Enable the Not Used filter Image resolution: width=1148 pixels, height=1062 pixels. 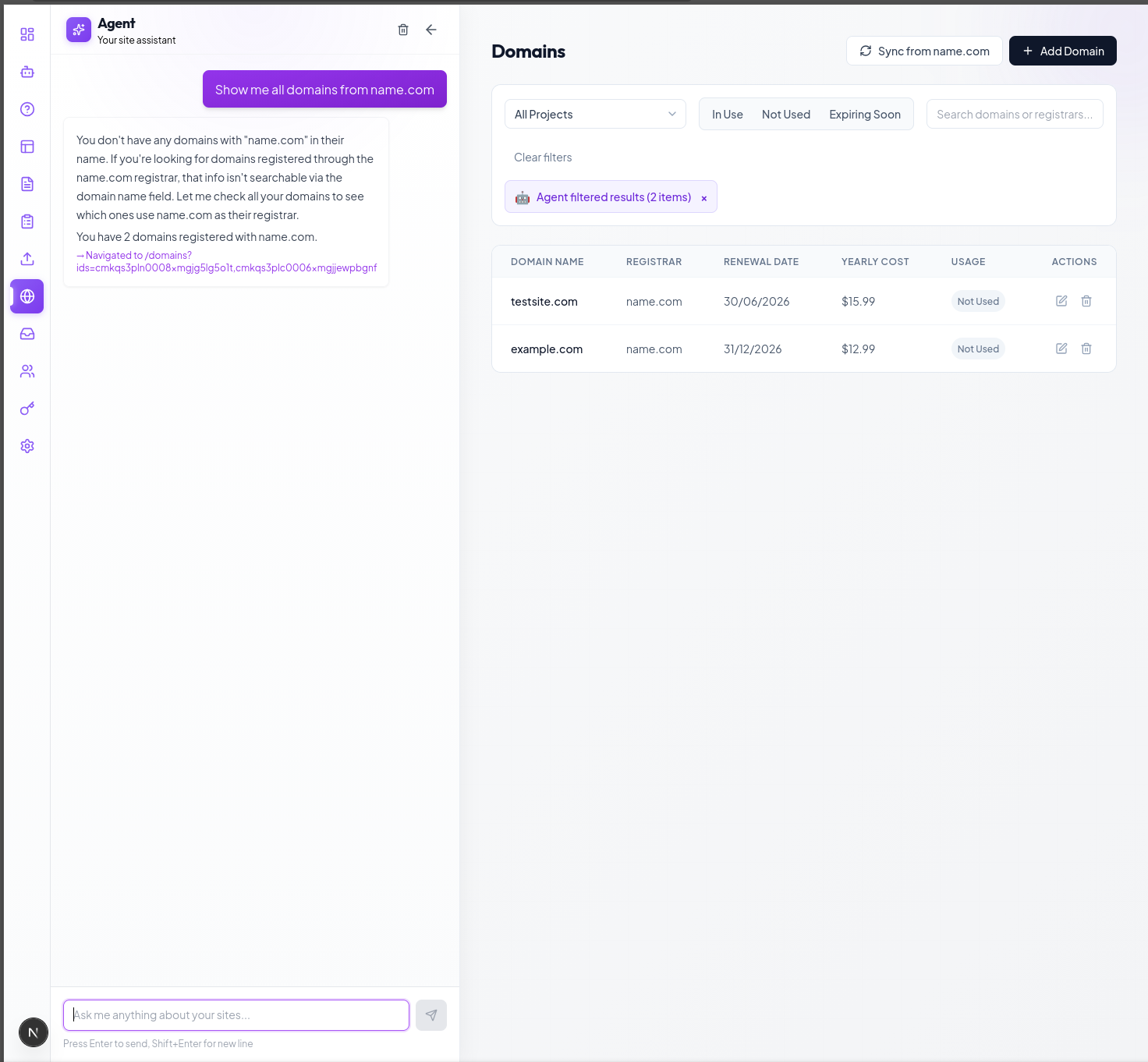785,114
